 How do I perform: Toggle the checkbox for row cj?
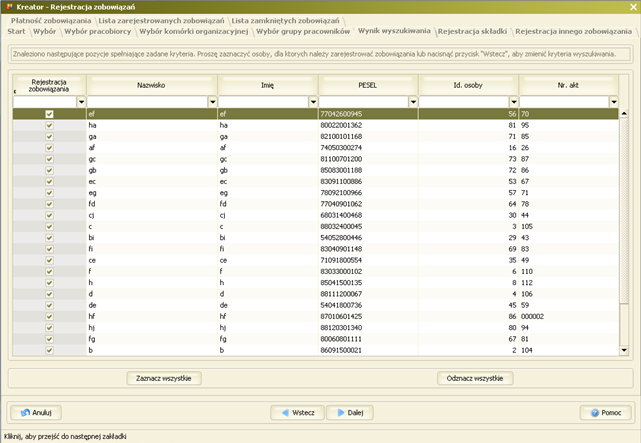(x=49, y=215)
